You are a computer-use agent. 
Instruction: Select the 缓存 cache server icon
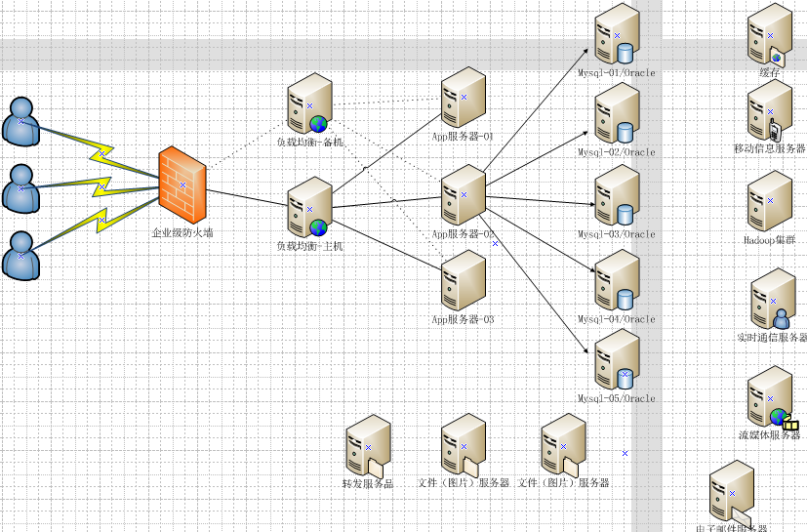(770, 35)
